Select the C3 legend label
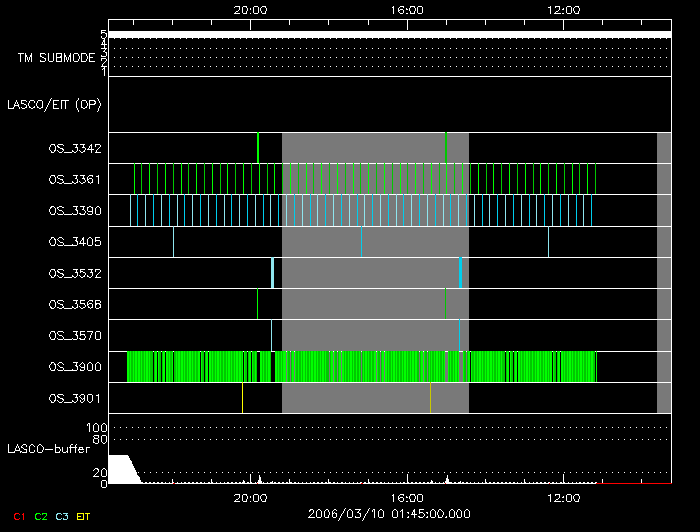Image resolution: width=700 pixels, height=532 pixels. click(62, 516)
